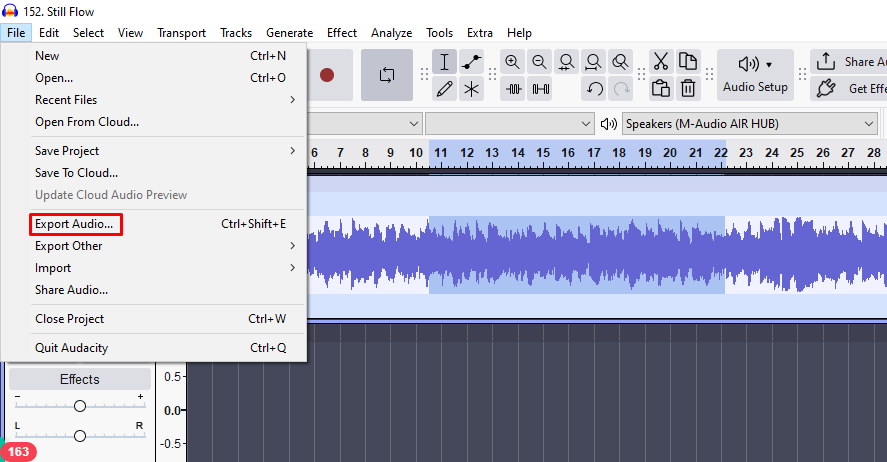This screenshot has width=887, height=462.
Task: Click the playback speaker icon
Action: tap(609, 124)
